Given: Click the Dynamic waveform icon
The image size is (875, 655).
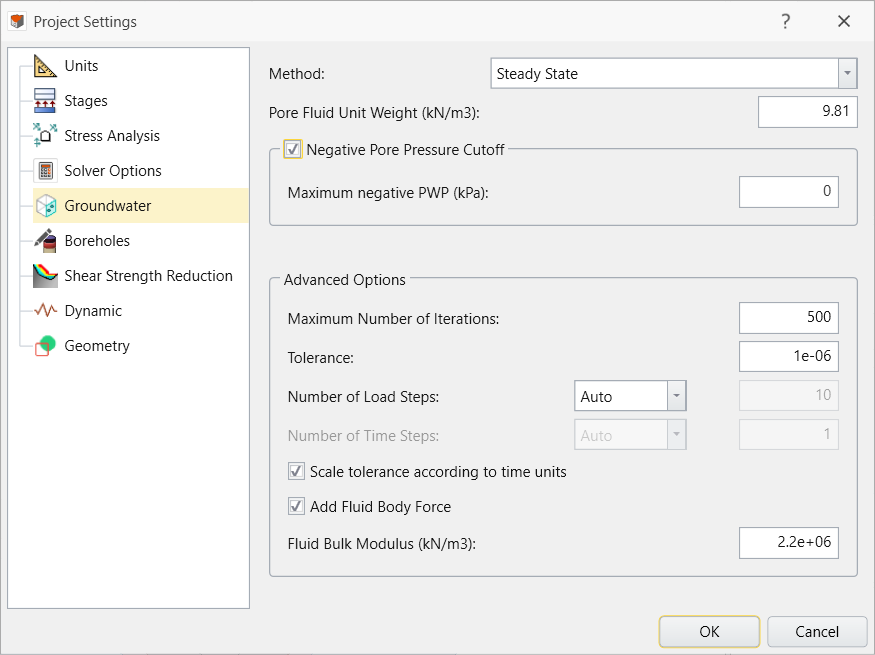Looking at the screenshot, I should pyautogui.click(x=45, y=310).
